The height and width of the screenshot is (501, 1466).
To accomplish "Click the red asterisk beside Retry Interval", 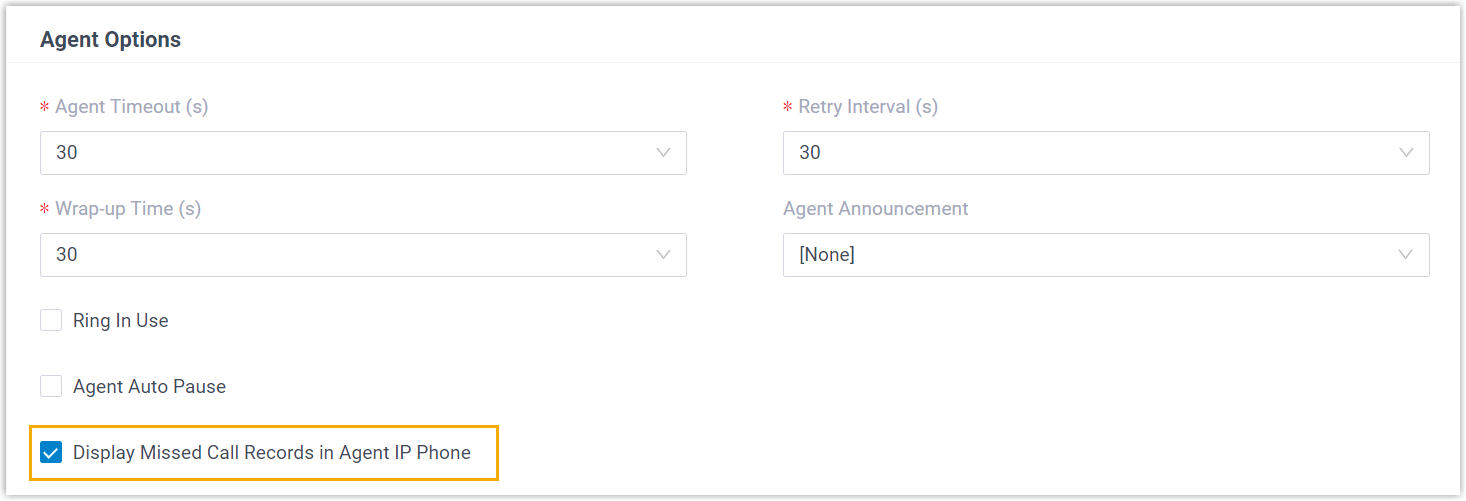I will click(x=788, y=108).
